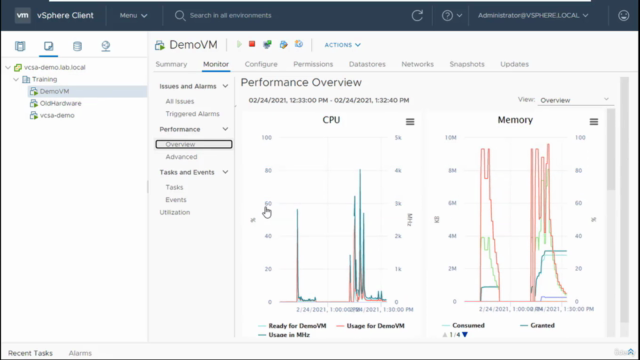Click the charts area vertical scrollbar
Screen dimensions: 640x360
click(x=611, y=149)
